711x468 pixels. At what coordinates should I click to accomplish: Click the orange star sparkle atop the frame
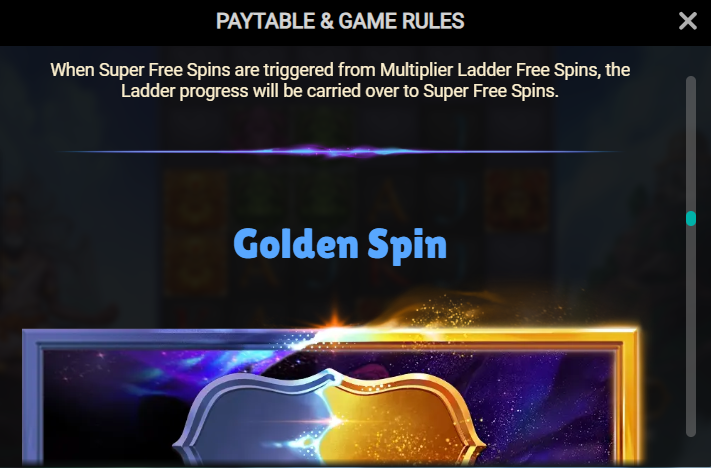pos(335,319)
